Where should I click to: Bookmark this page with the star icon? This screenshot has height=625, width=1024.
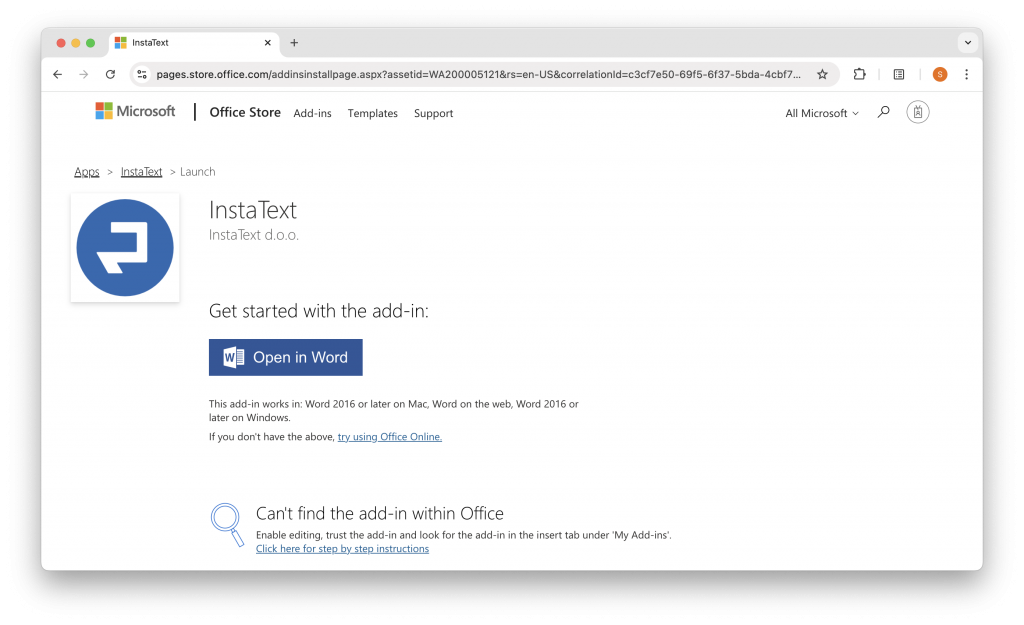tap(822, 74)
